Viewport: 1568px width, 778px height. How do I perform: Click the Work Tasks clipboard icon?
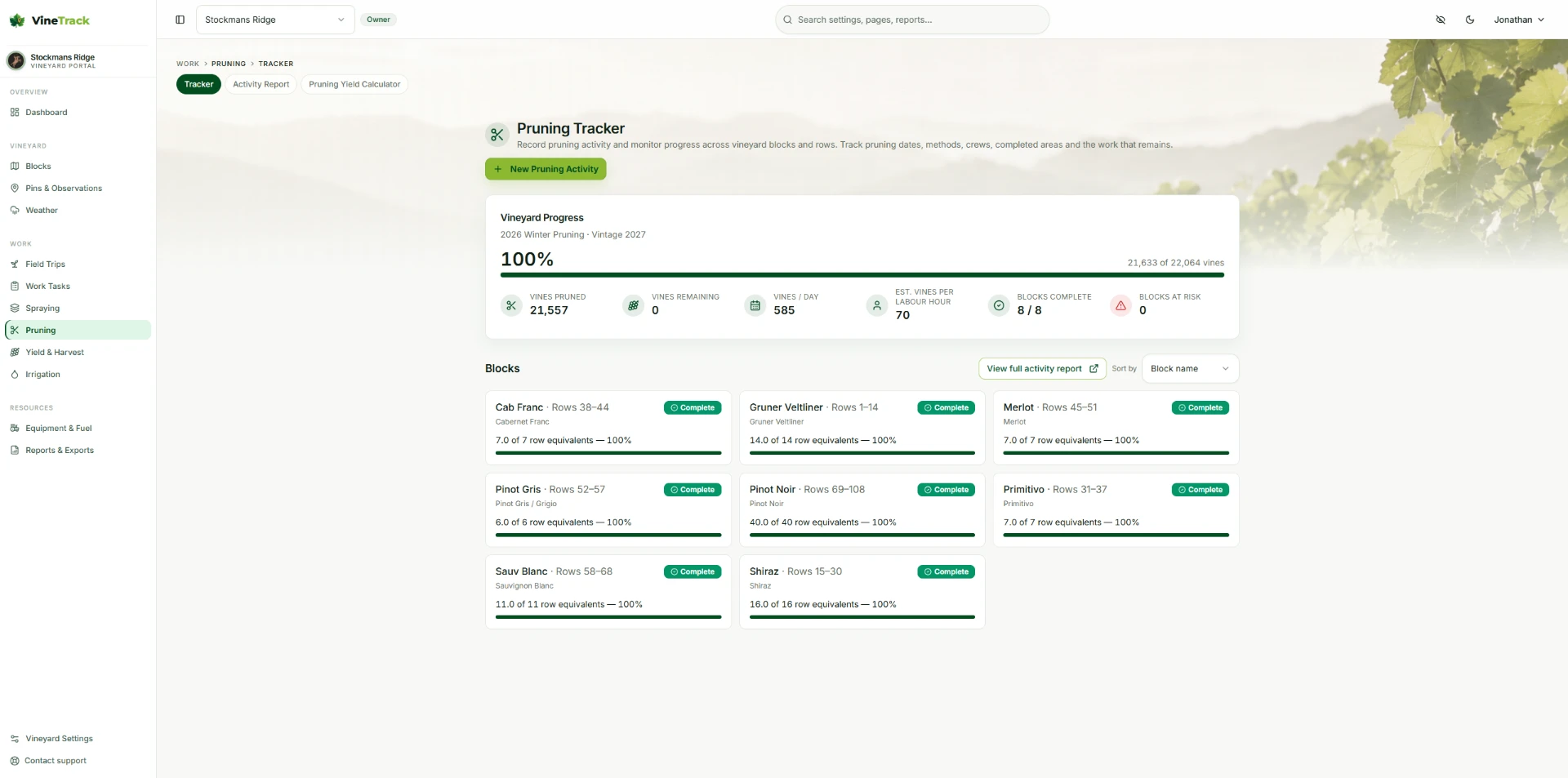click(15, 286)
